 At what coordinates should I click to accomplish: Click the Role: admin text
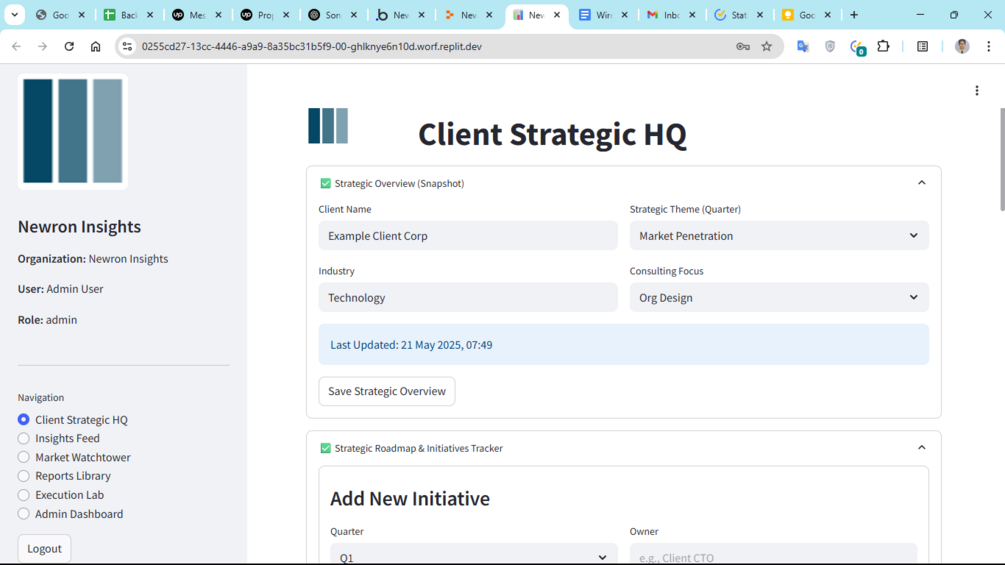pyautogui.click(x=47, y=320)
